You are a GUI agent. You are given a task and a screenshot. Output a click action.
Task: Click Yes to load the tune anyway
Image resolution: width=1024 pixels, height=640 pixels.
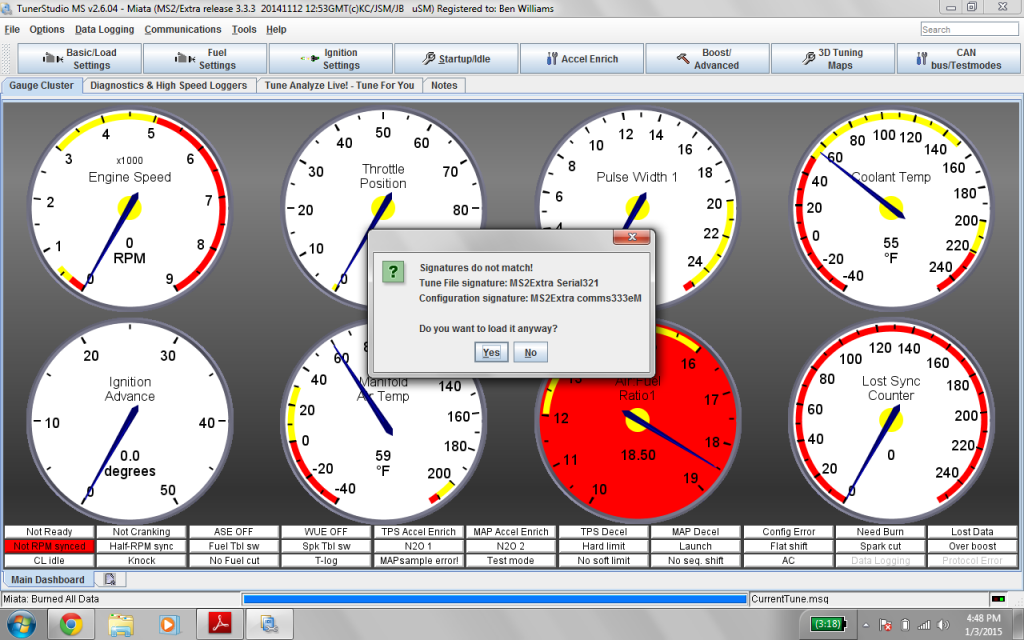490,352
